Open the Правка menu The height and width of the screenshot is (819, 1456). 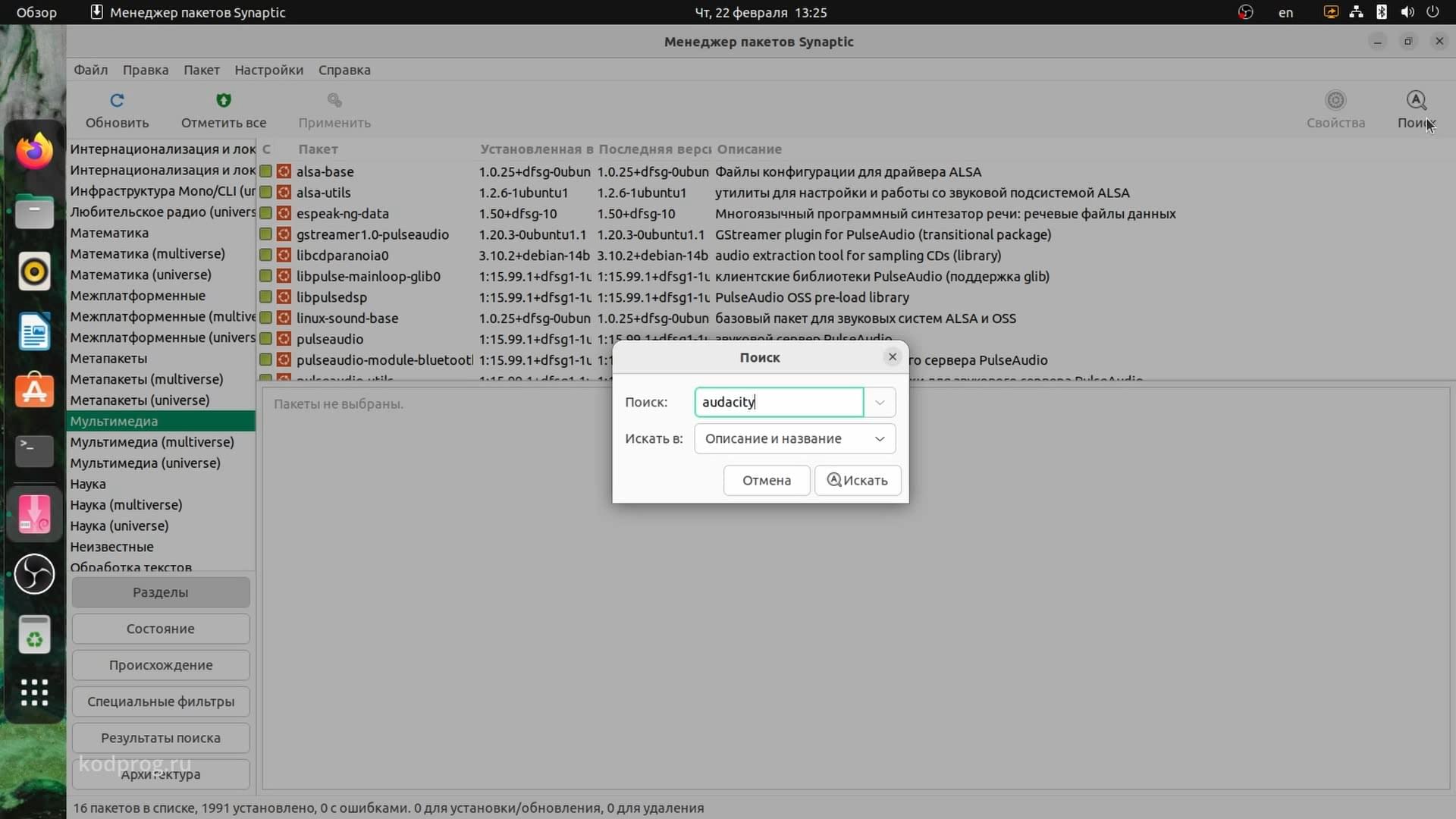(146, 70)
